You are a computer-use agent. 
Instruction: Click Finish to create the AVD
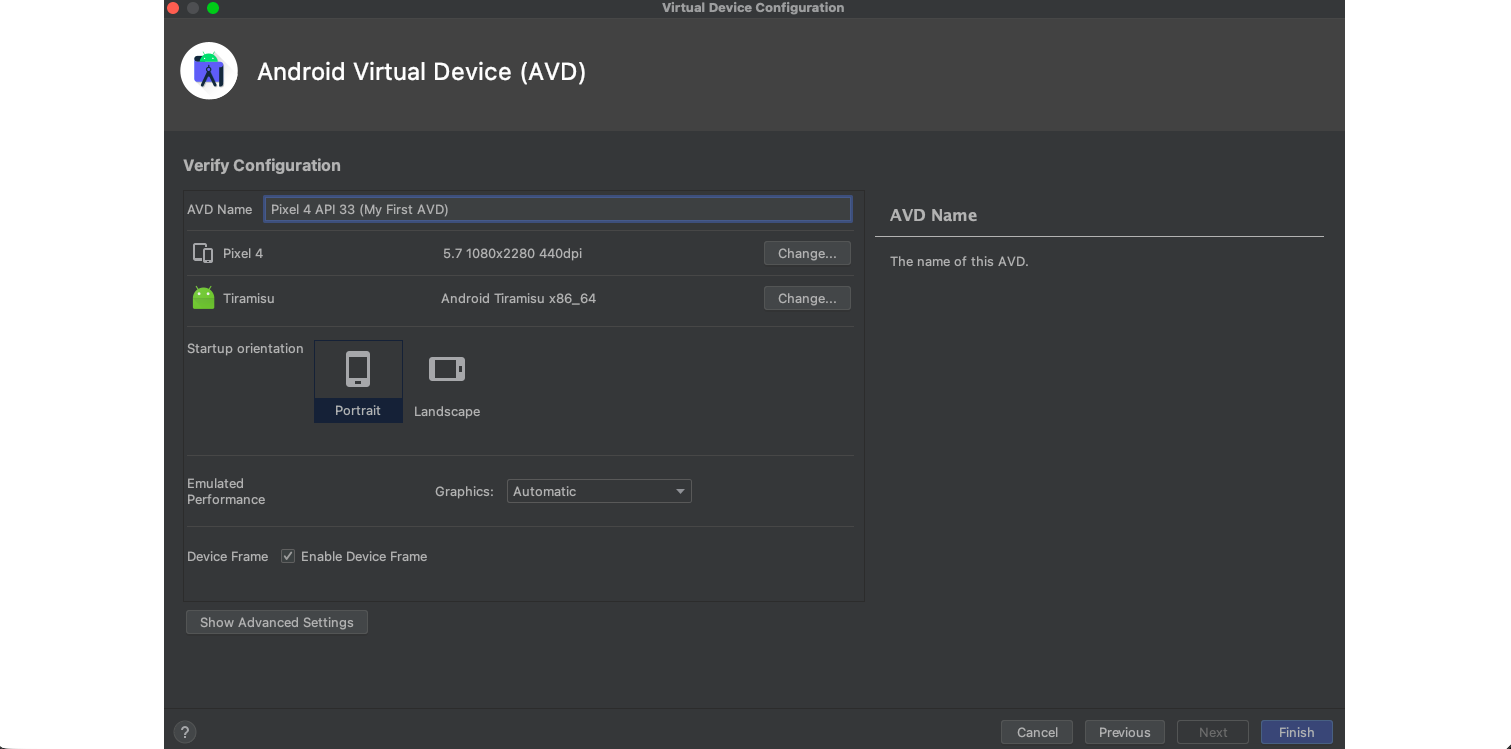tap(1297, 732)
